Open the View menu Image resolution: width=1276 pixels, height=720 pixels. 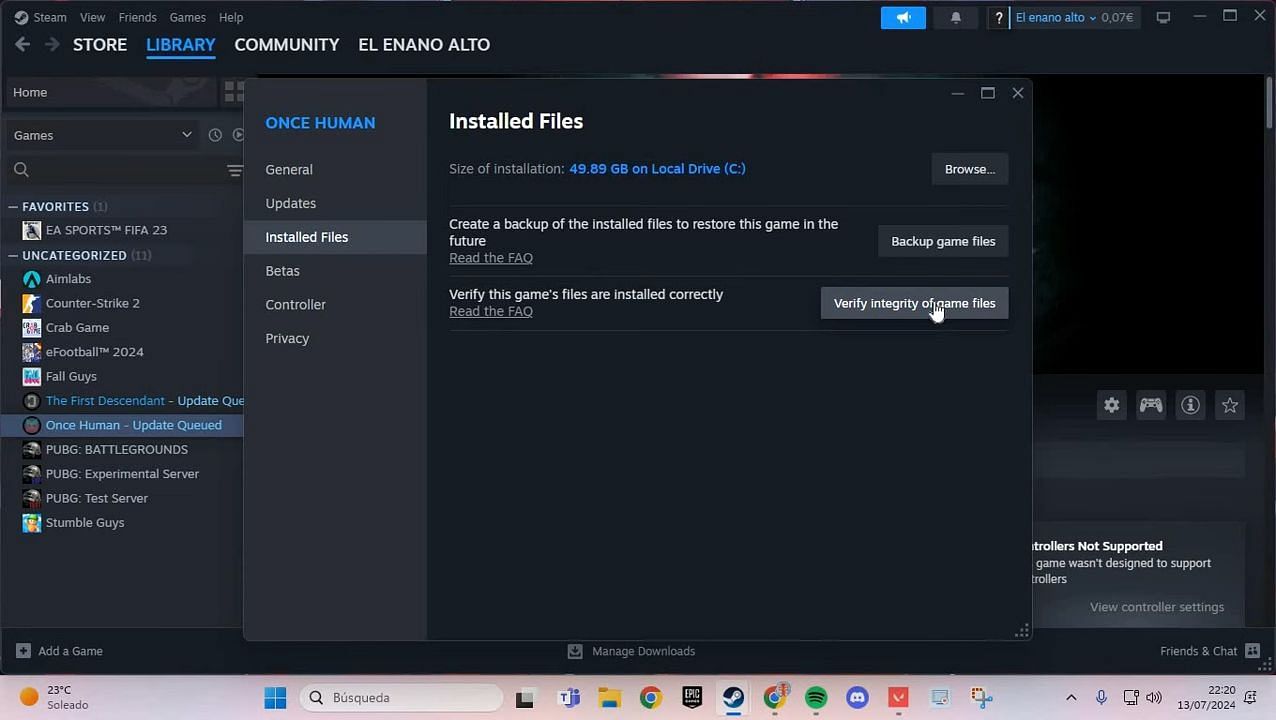pos(92,17)
